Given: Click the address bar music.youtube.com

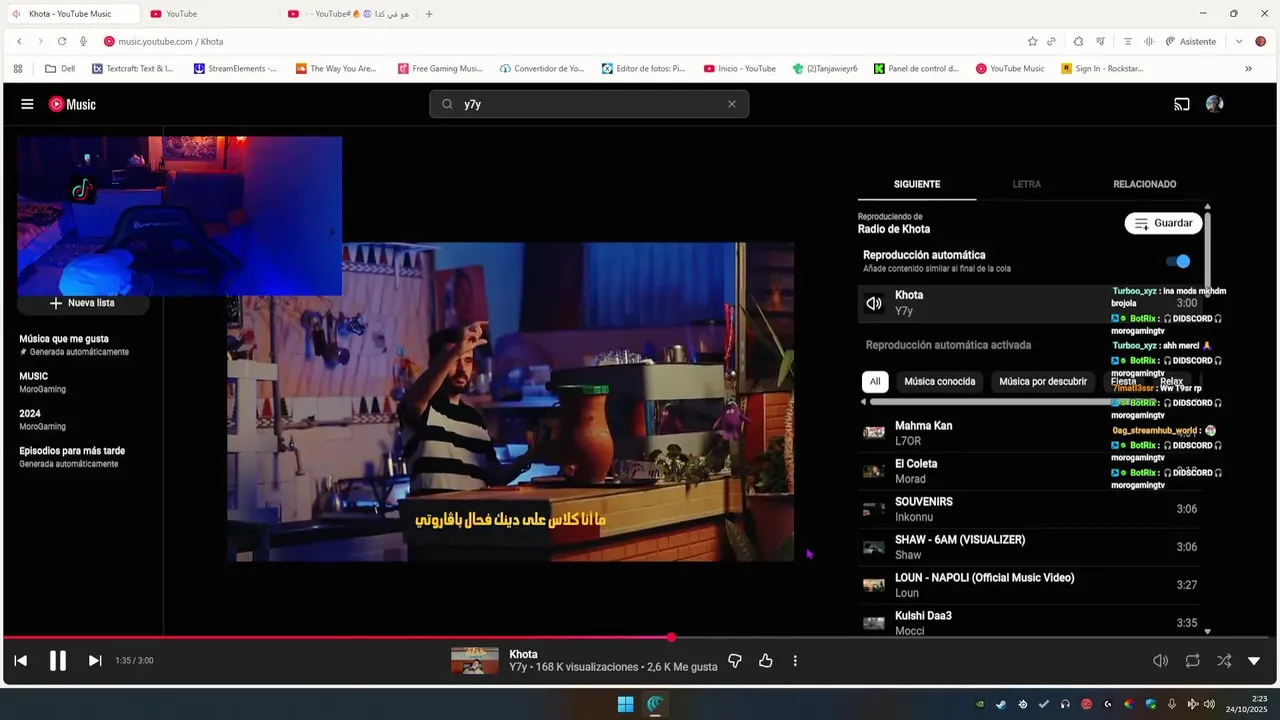Looking at the screenshot, I should click(x=170, y=41).
